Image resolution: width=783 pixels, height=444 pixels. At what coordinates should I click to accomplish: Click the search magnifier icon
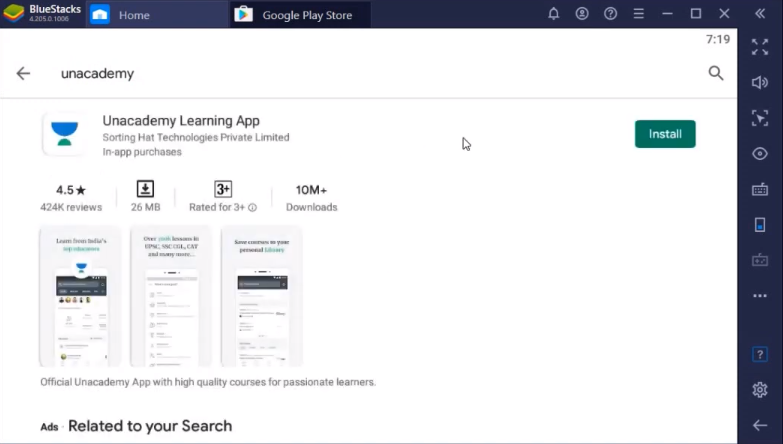click(716, 73)
